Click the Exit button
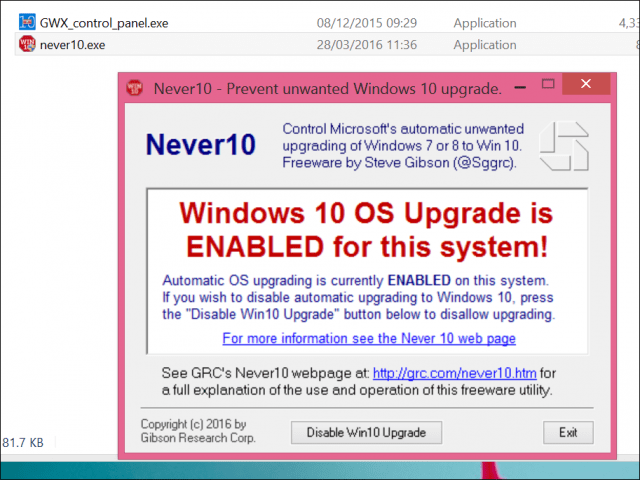 568,432
